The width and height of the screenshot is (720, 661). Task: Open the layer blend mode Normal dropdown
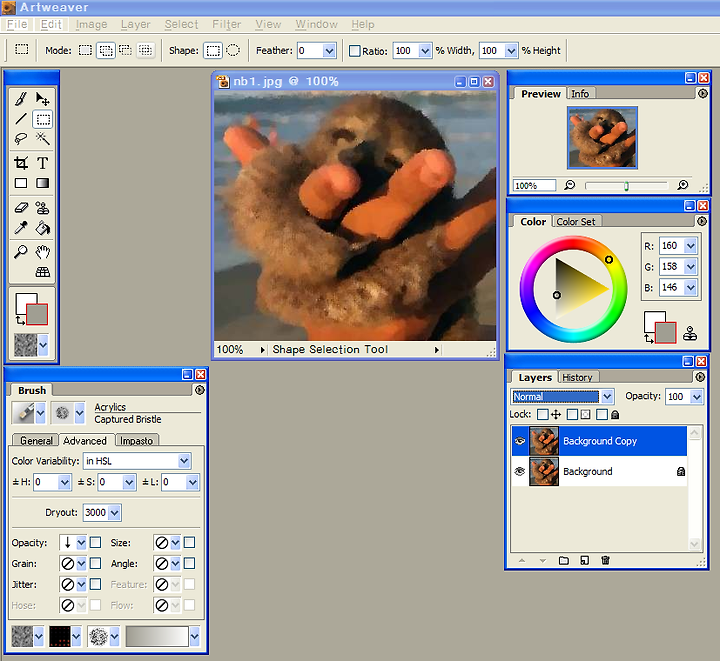pos(608,397)
